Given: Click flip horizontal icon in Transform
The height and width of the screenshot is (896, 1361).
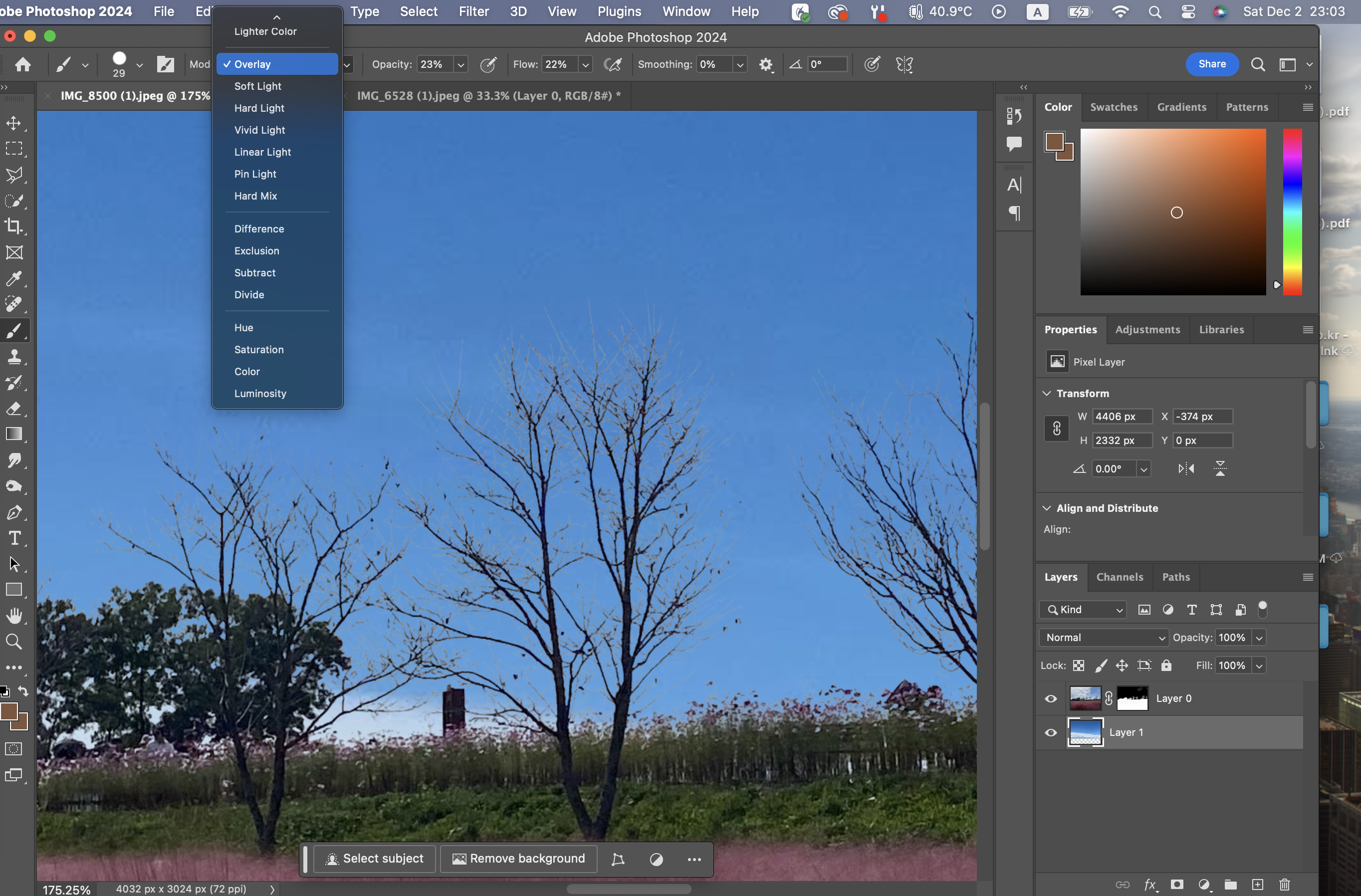Looking at the screenshot, I should tap(1186, 469).
